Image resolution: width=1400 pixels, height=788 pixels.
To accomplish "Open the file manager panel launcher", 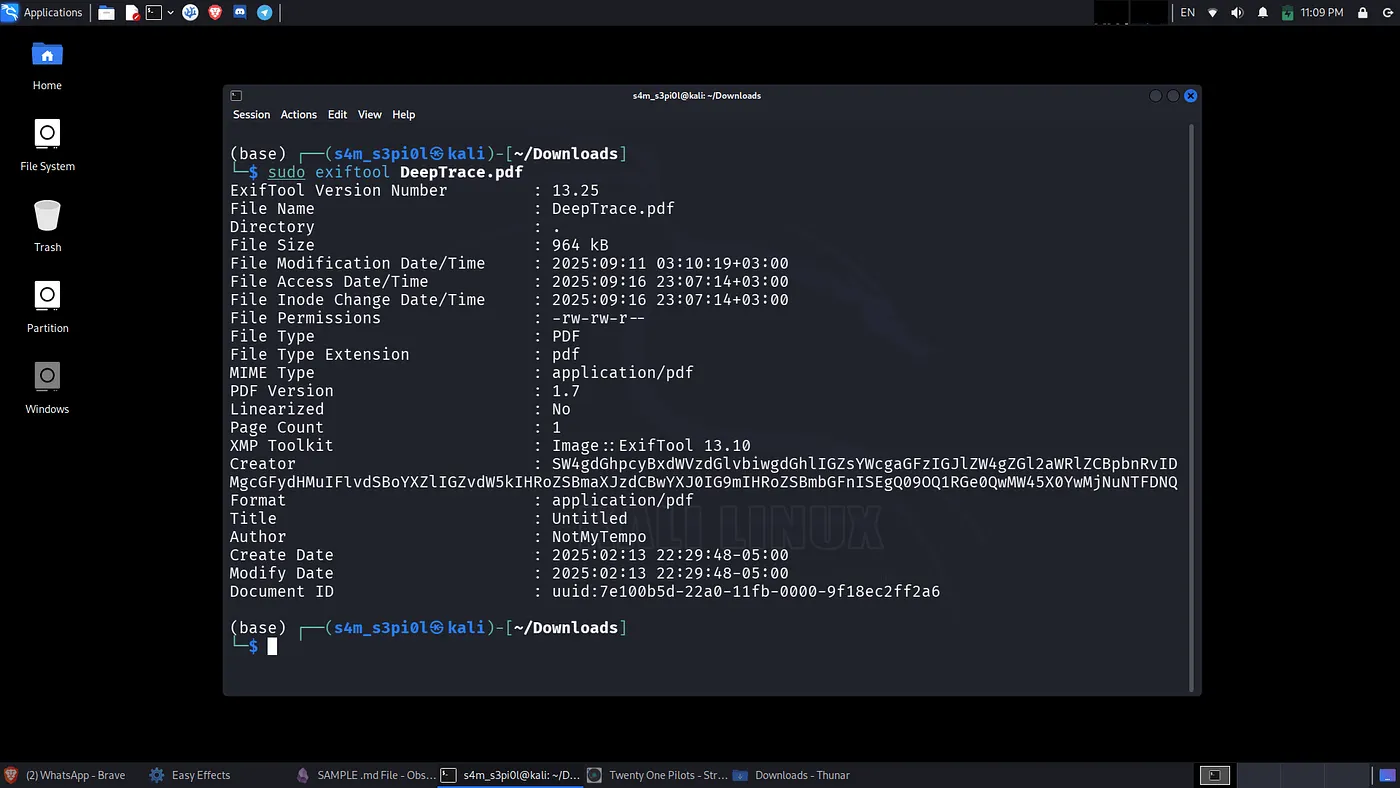I will (106, 13).
